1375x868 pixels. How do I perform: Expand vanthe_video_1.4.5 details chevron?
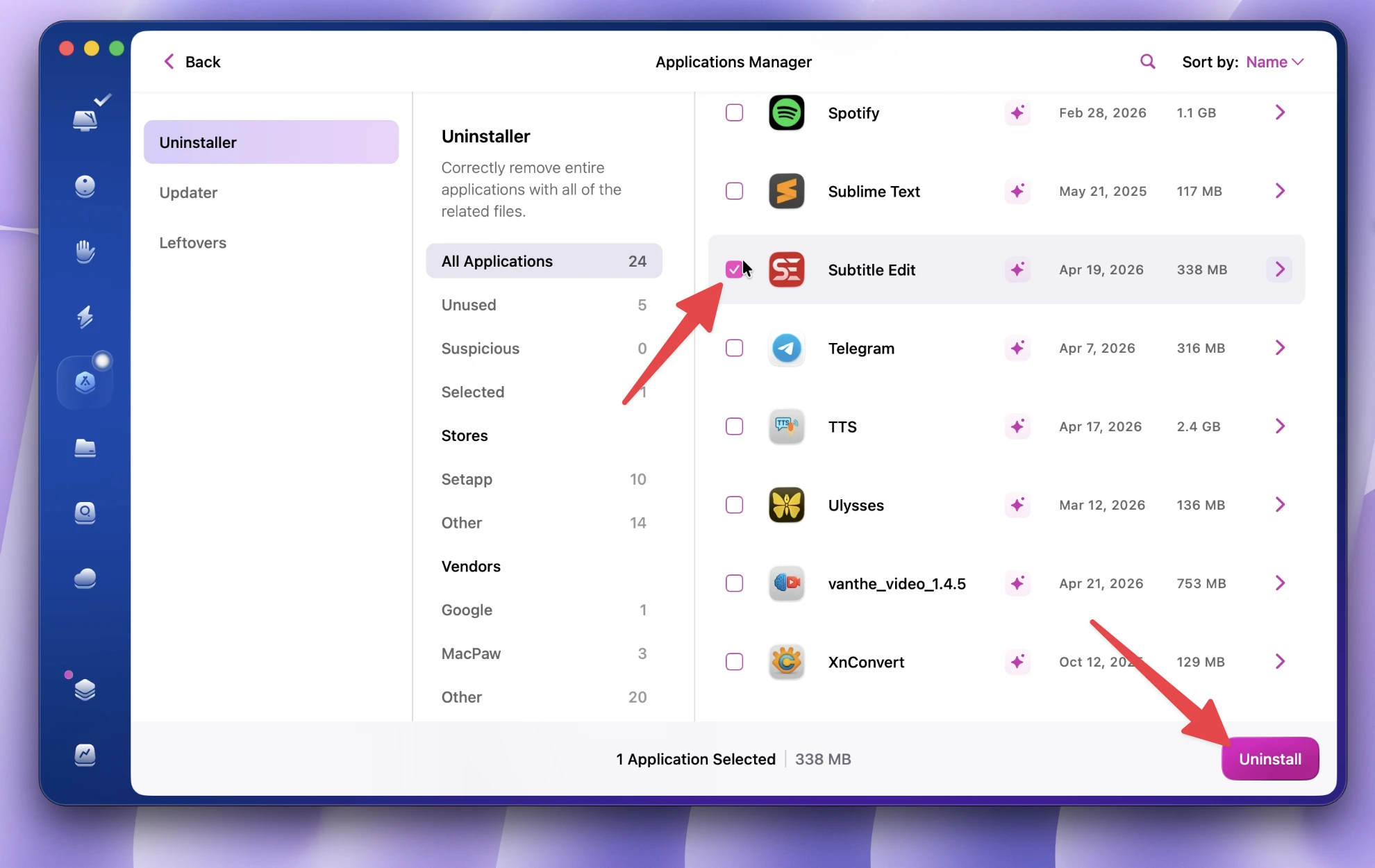(x=1280, y=583)
